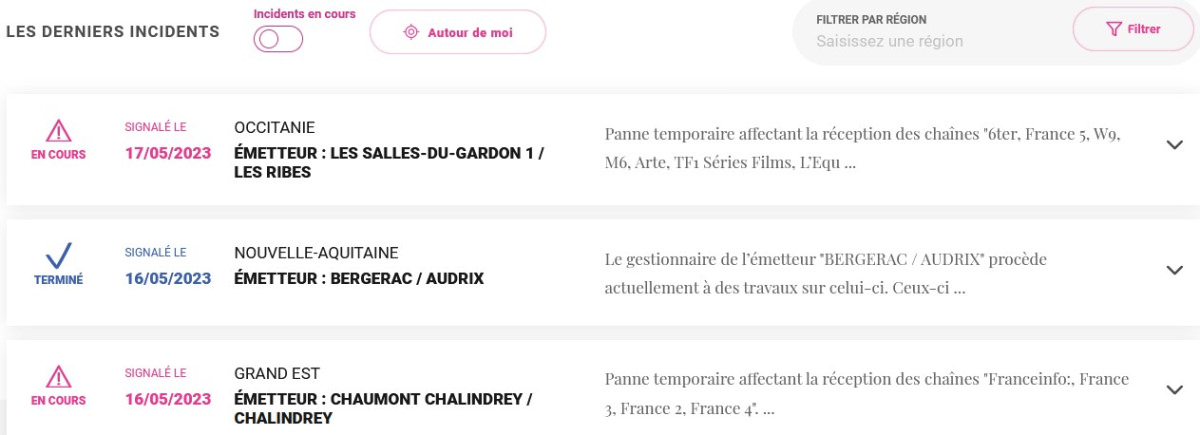Expand the Nouvelle-Aquitaine incident chevron

(x=1175, y=270)
